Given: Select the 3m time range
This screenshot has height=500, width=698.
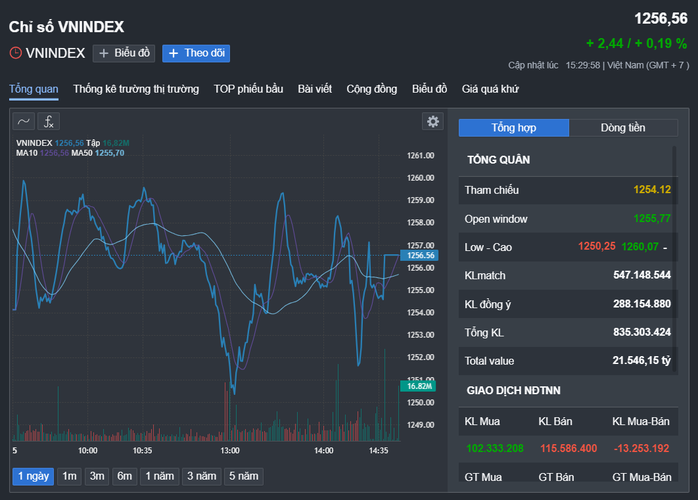Looking at the screenshot, I should 97,476.
